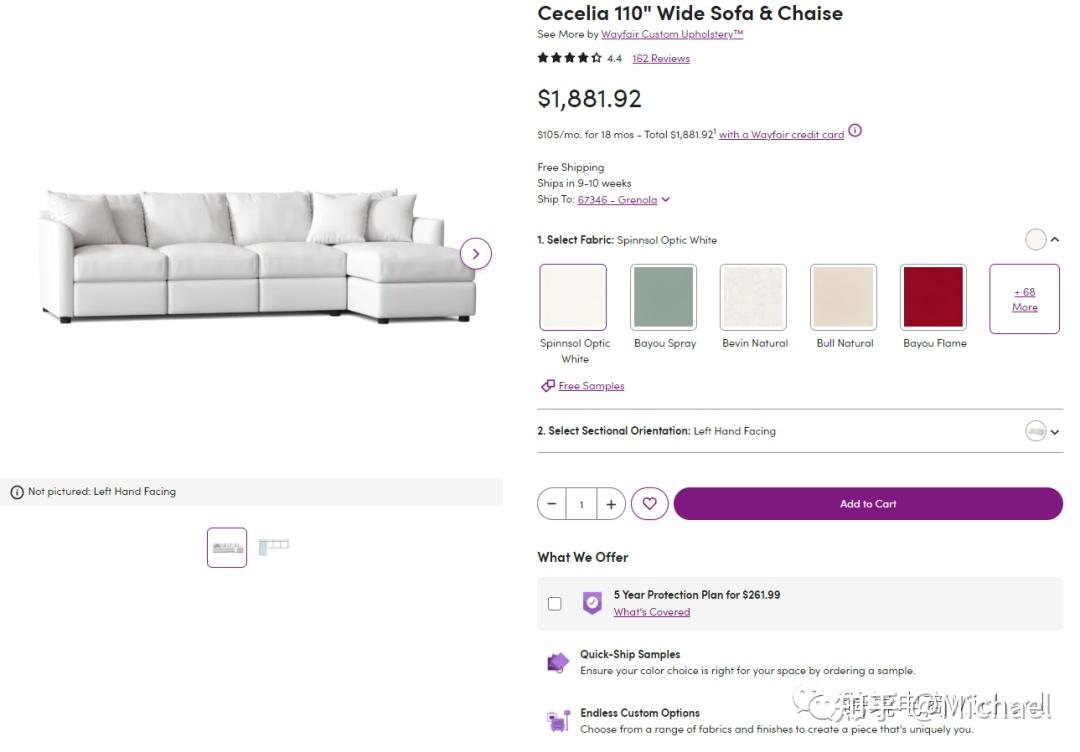Click the tag icon beside Free Samples
This screenshot has height=752, width=1080.
(x=547, y=386)
